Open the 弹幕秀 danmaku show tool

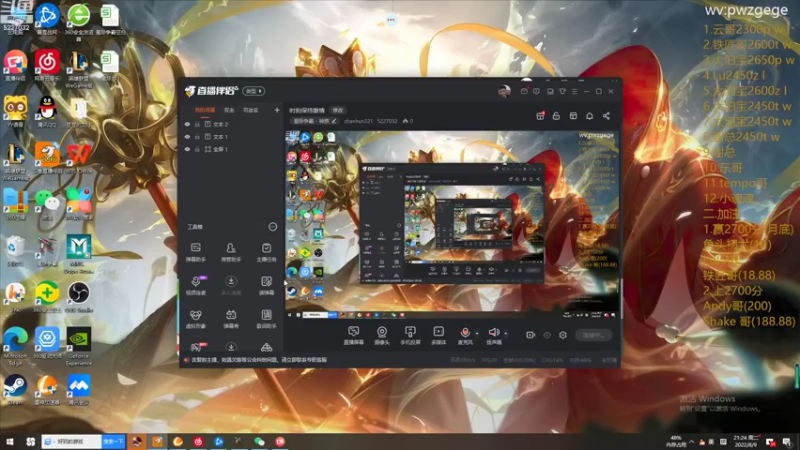click(231, 319)
